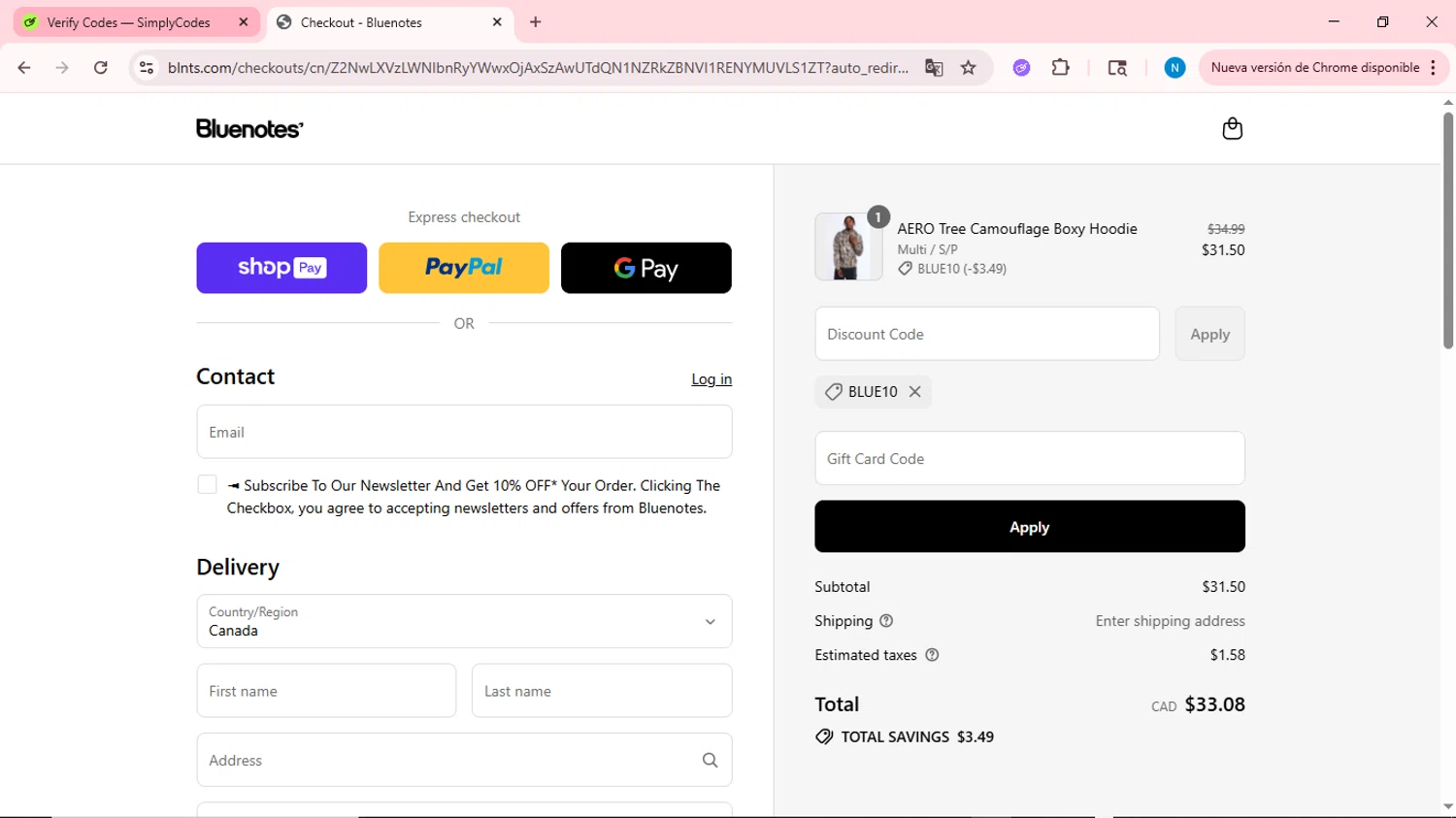Screen dimensions: 1456x818
Task: Focus the Discount Code field
Action: (x=987, y=334)
